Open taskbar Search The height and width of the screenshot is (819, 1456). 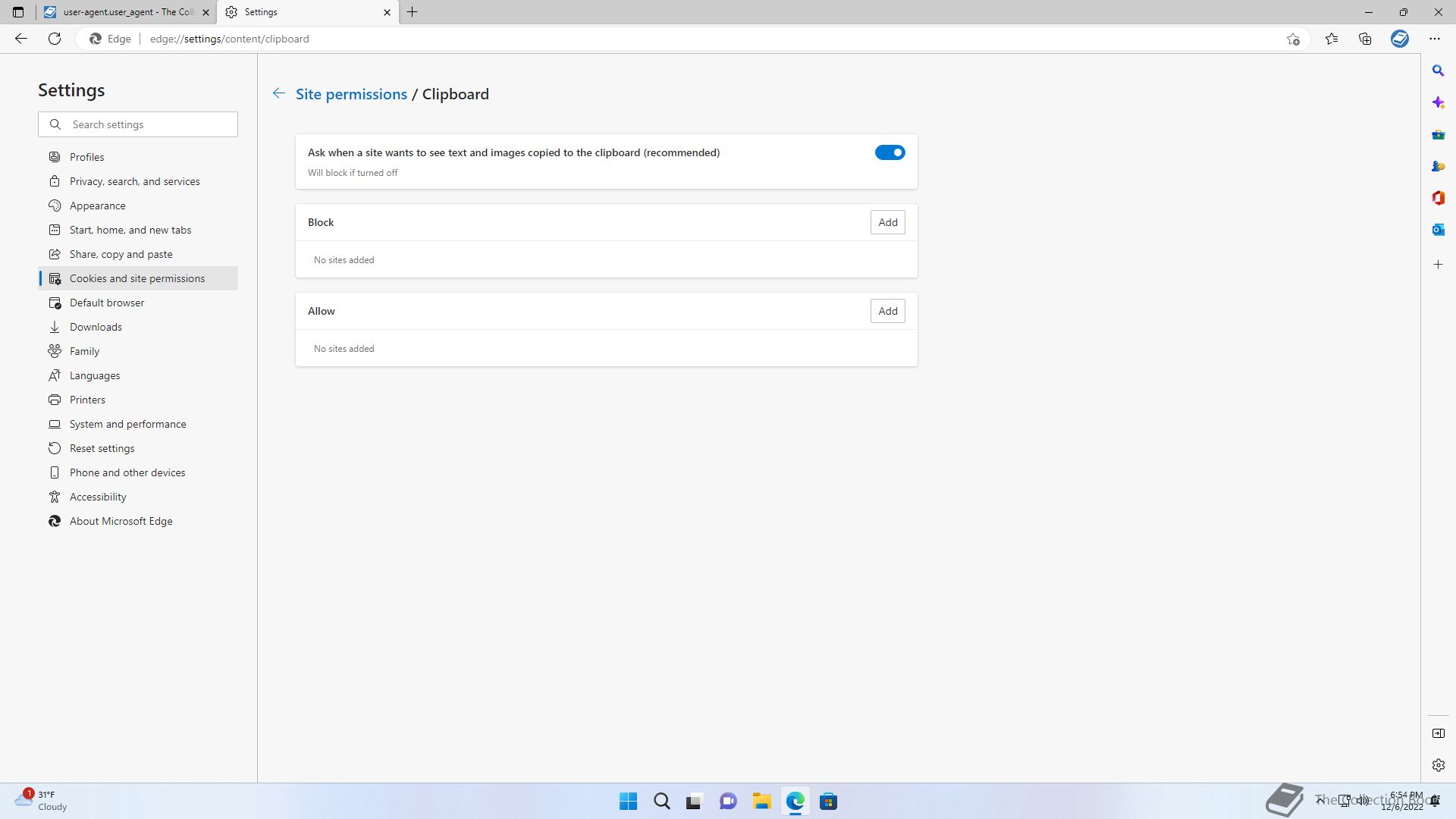click(x=661, y=801)
